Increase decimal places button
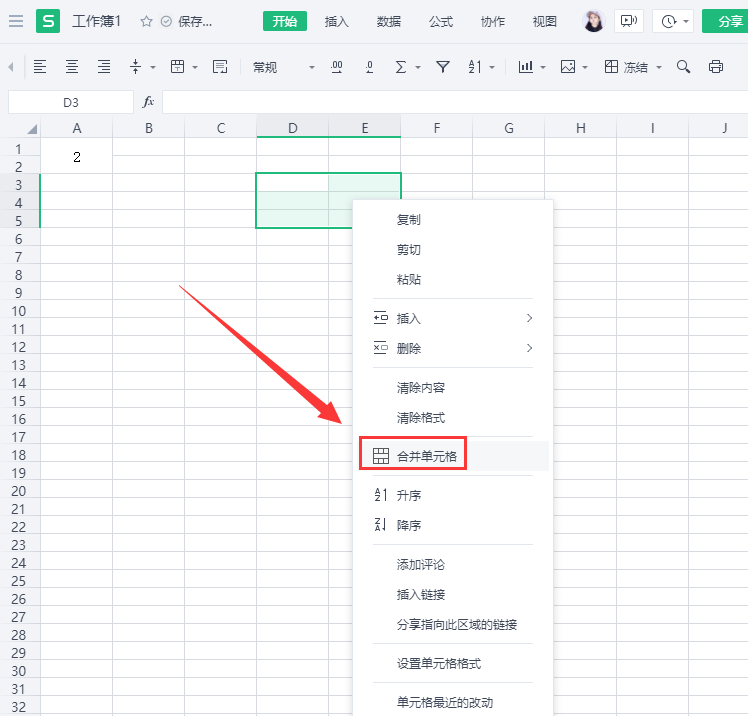 (x=337, y=67)
